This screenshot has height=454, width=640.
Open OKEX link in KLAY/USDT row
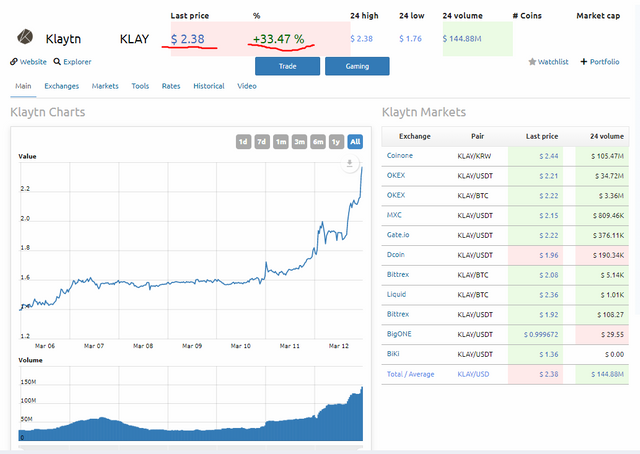point(396,175)
